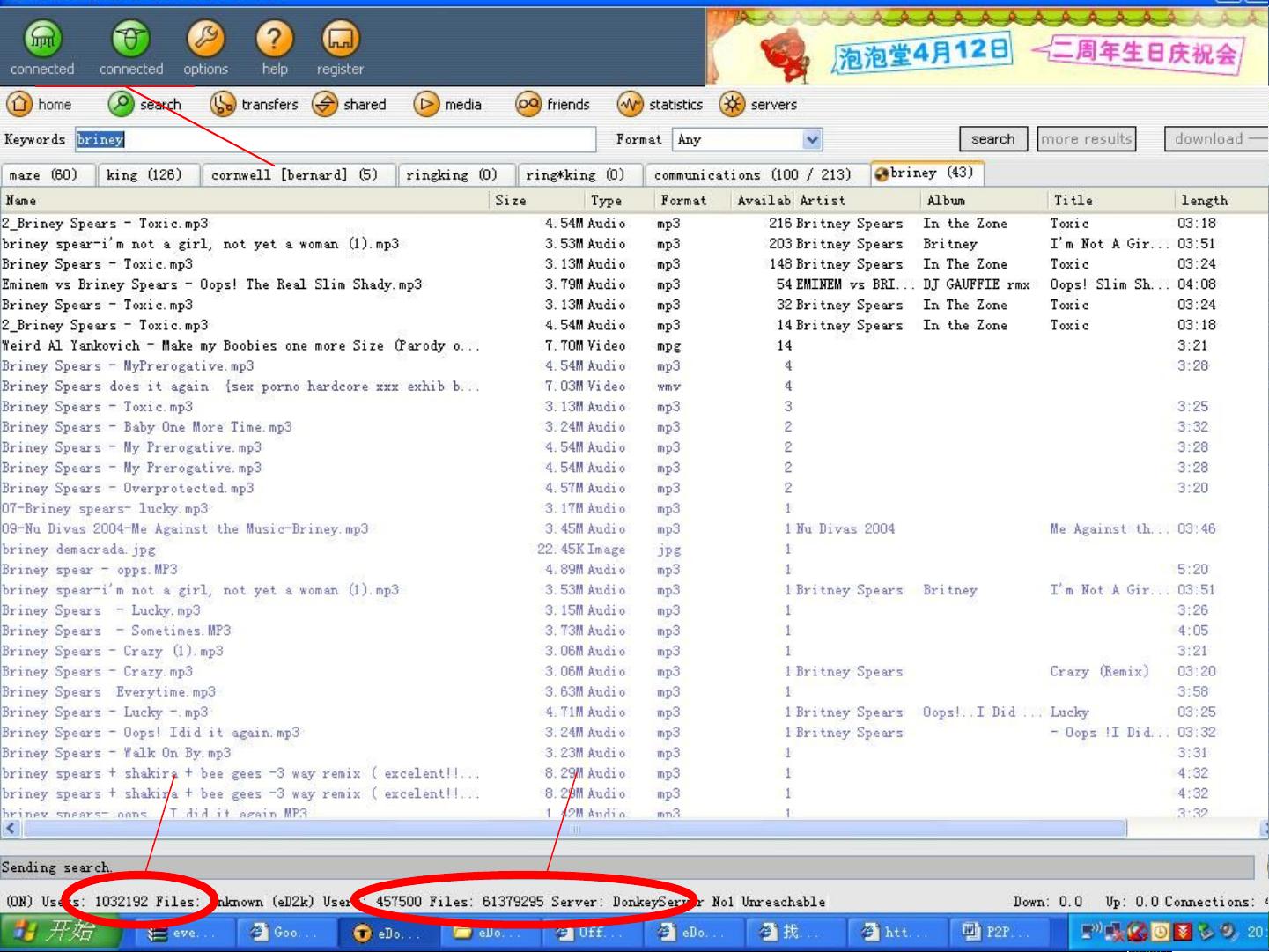
Task: Sort by the length column header
Action: (x=1221, y=201)
